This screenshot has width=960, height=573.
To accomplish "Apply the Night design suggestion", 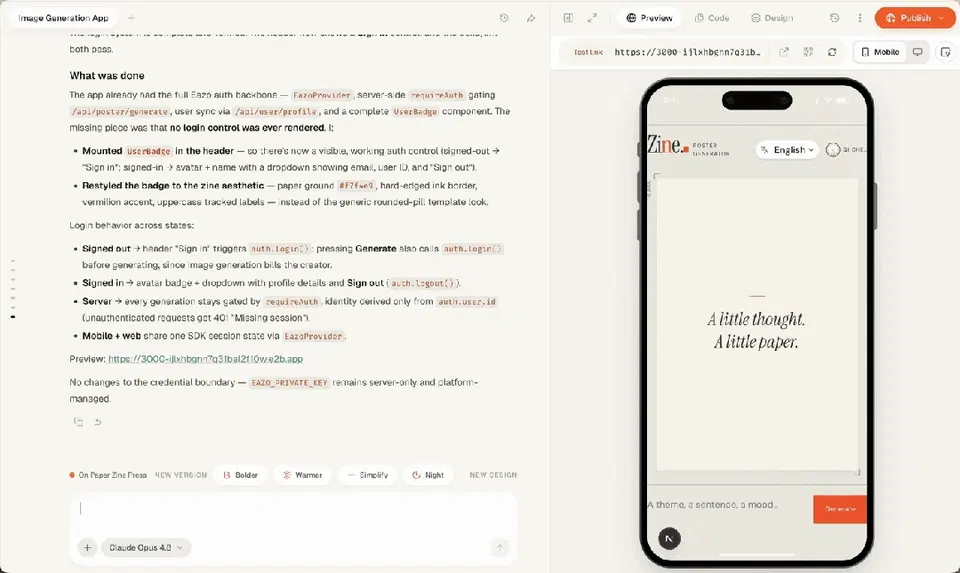I will pyautogui.click(x=428, y=475).
